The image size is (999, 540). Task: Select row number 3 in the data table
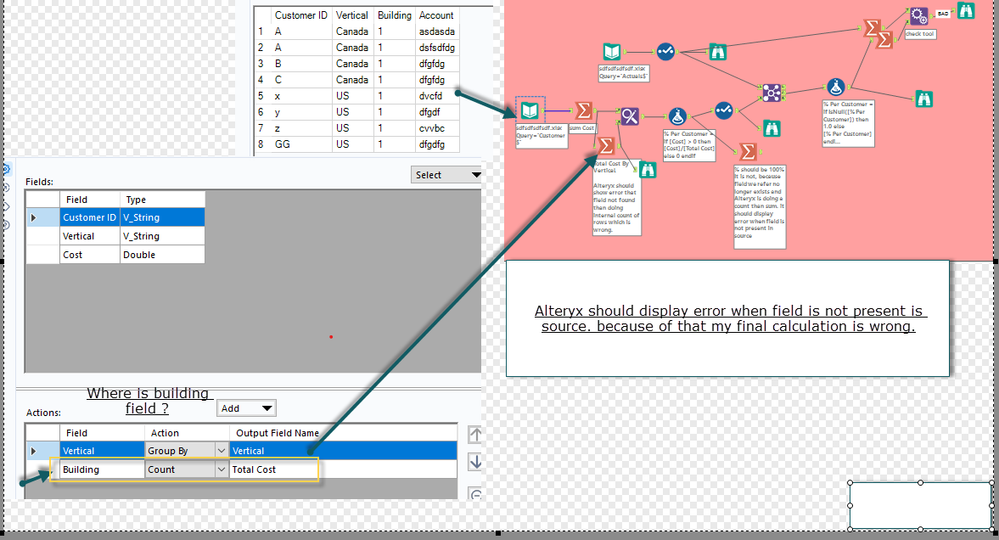point(261,64)
